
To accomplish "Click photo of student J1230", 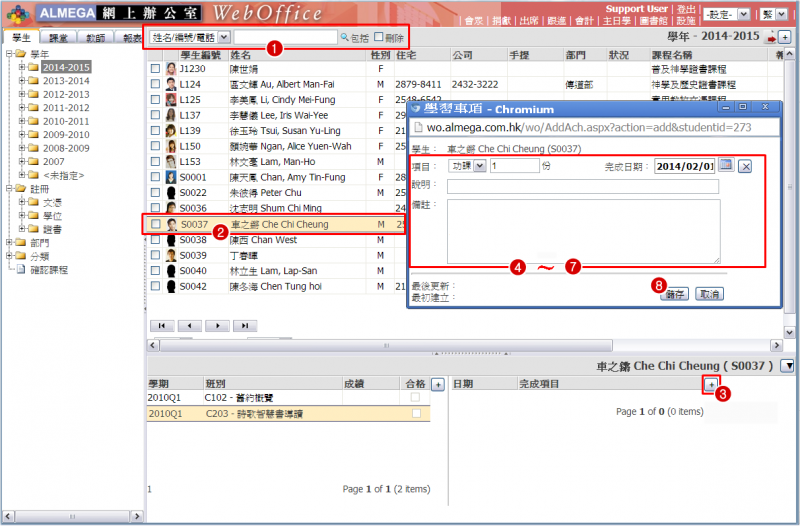I will point(171,68).
